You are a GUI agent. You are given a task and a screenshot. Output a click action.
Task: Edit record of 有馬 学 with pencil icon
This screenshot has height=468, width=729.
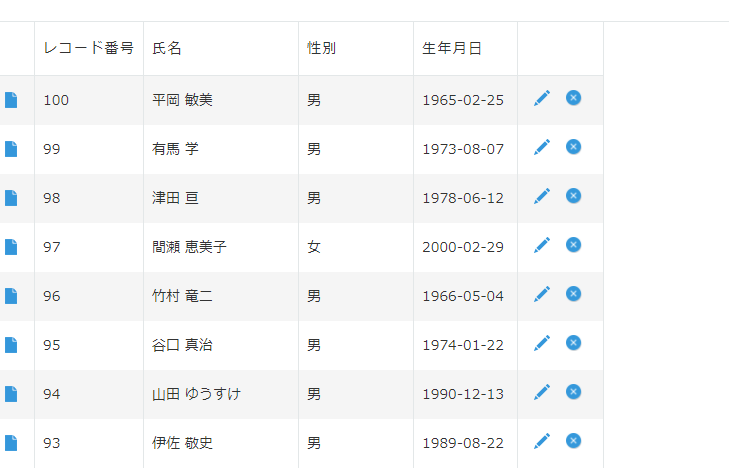[542, 147]
